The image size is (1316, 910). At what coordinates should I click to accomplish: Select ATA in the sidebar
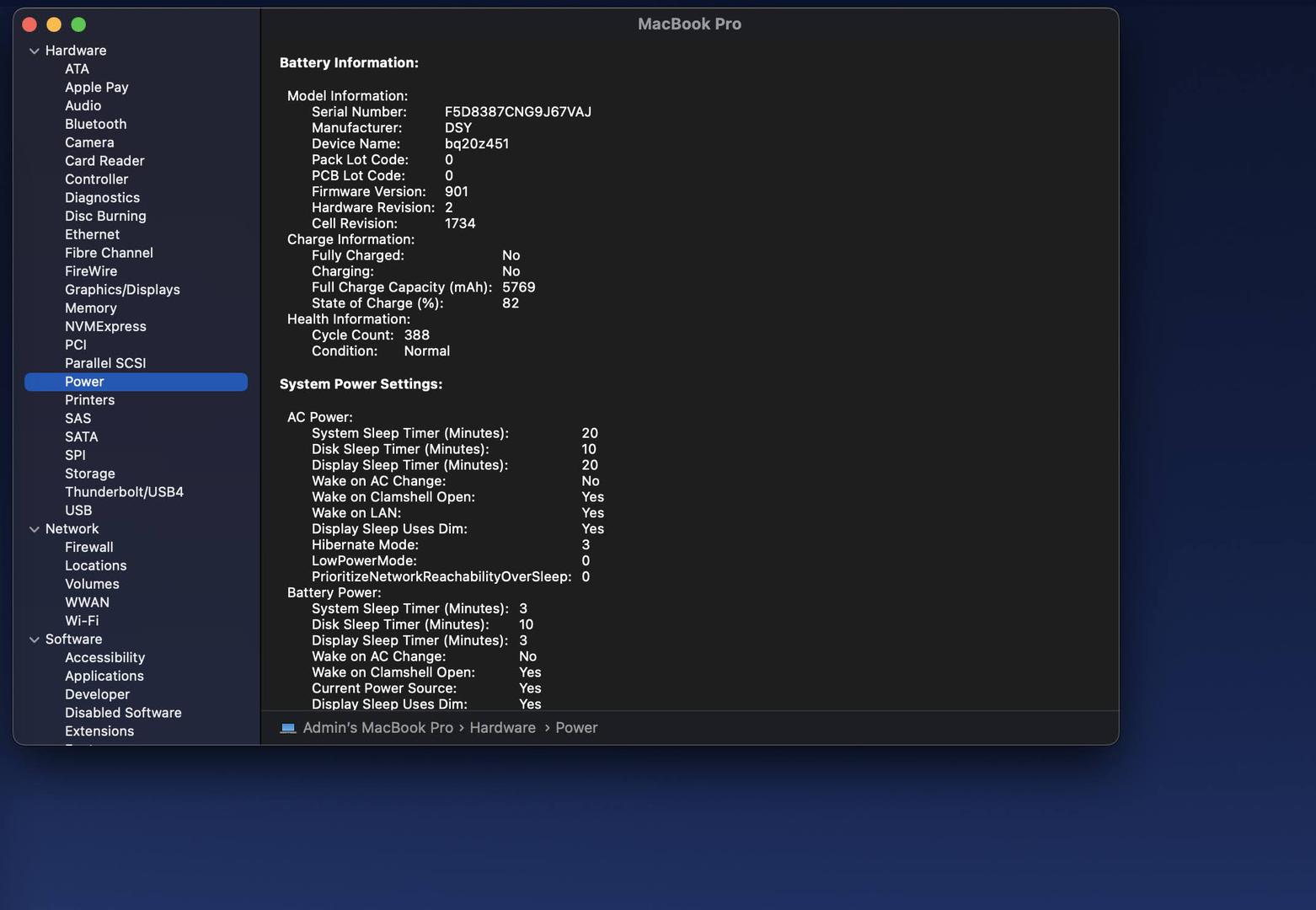click(77, 69)
